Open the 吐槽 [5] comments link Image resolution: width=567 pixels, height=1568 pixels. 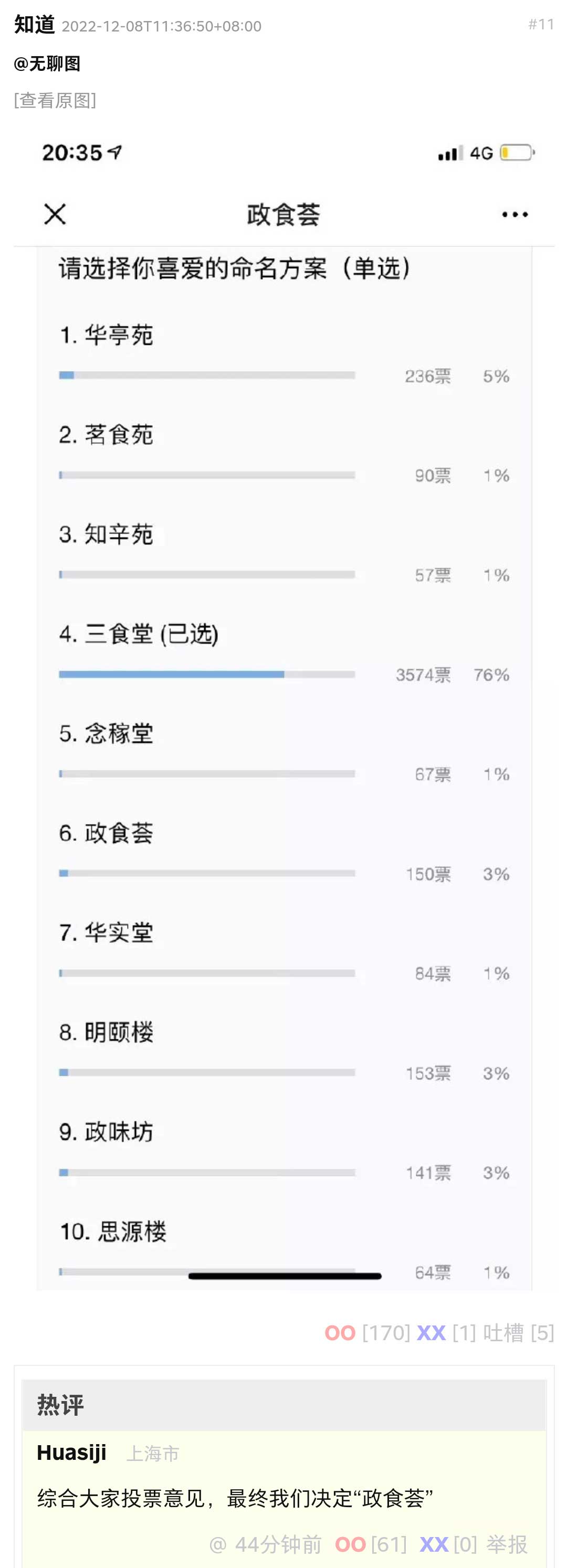[519, 1332]
